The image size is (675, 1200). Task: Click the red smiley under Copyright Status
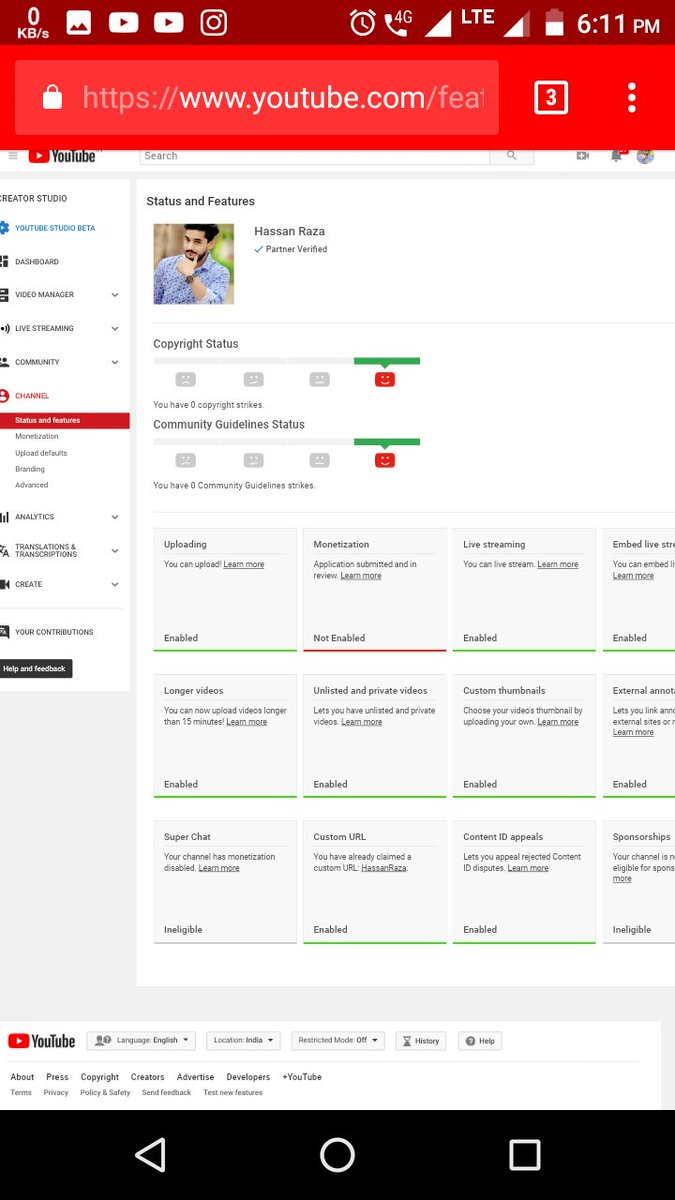tap(385, 379)
